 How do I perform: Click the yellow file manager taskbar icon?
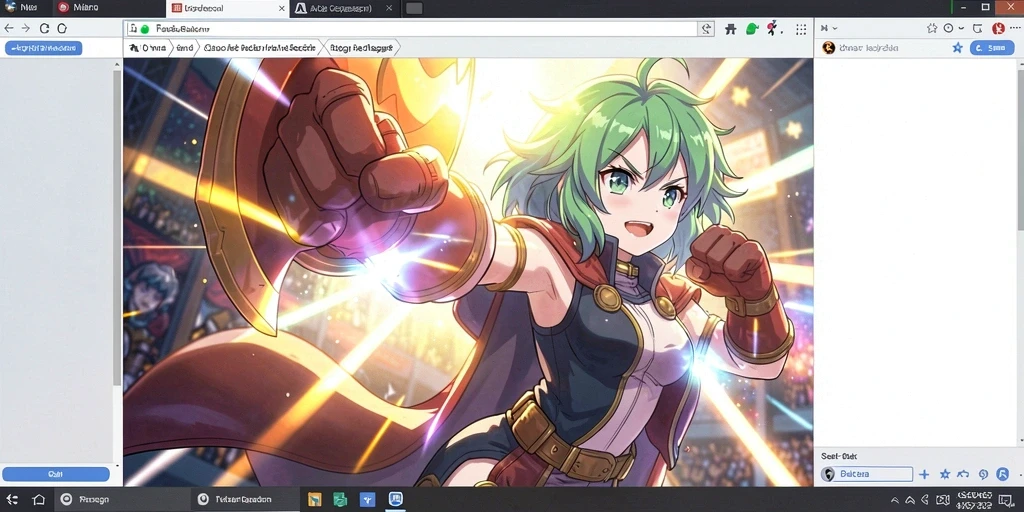(315, 500)
